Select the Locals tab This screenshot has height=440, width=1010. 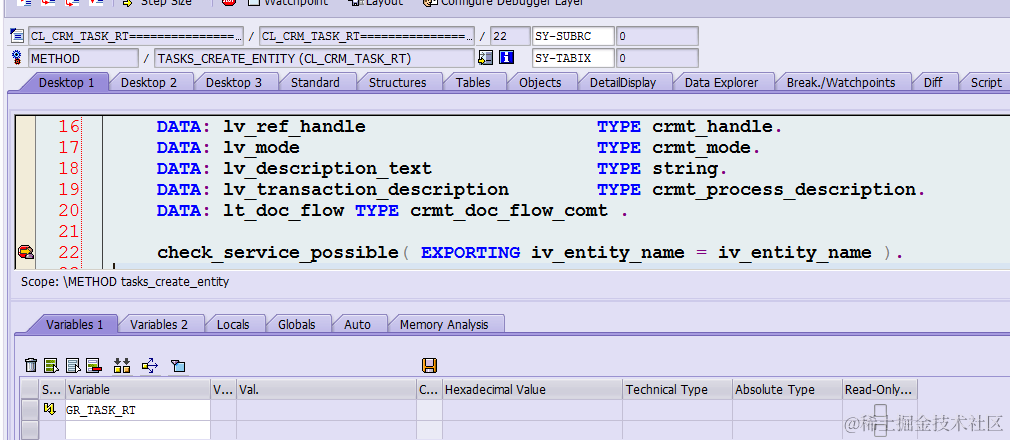233,325
